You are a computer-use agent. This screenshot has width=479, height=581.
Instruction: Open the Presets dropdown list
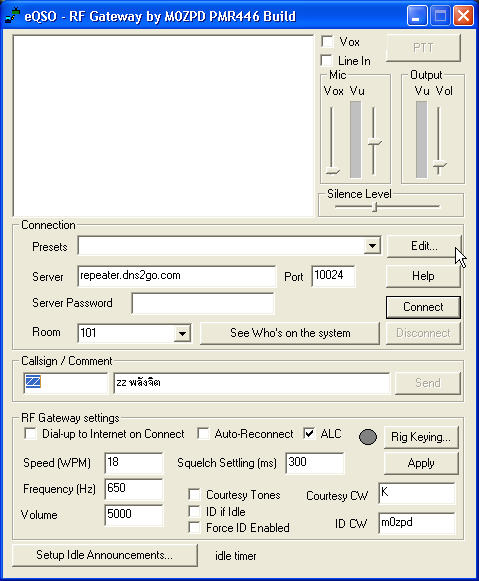pos(372,246)
